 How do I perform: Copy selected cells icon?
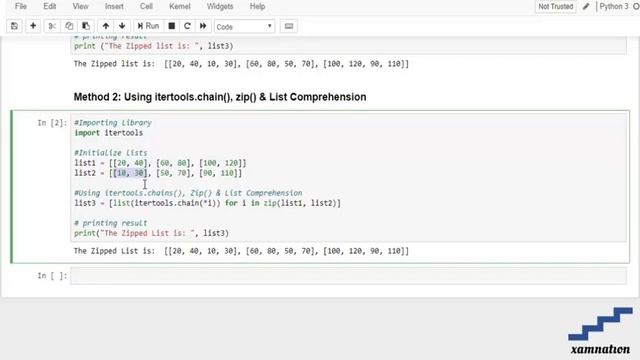[x=69, y=26]
